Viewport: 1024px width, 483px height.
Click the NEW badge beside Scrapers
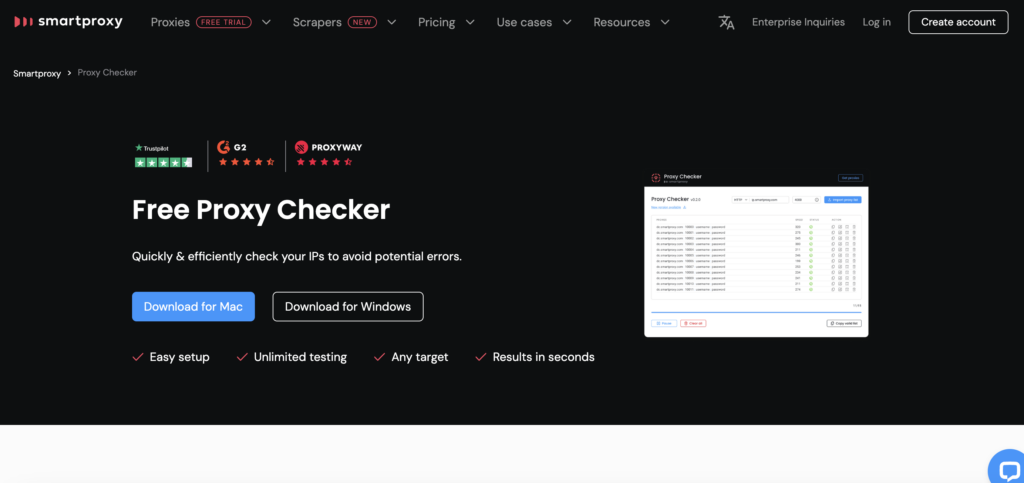tap(362, 22)
